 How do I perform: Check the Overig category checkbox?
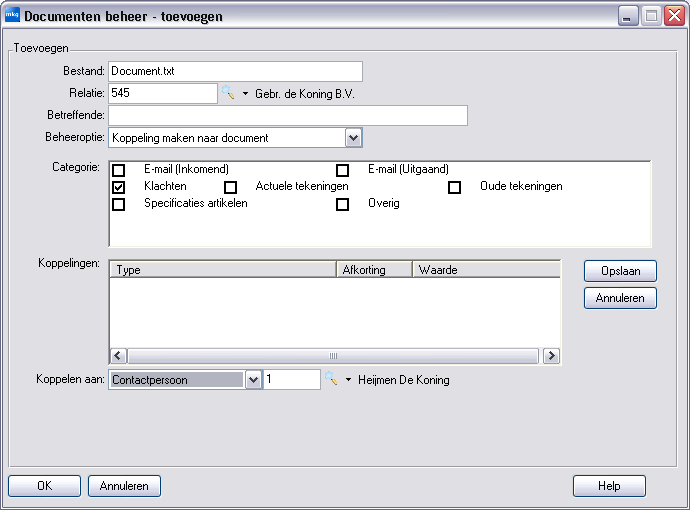click(342, 204)
